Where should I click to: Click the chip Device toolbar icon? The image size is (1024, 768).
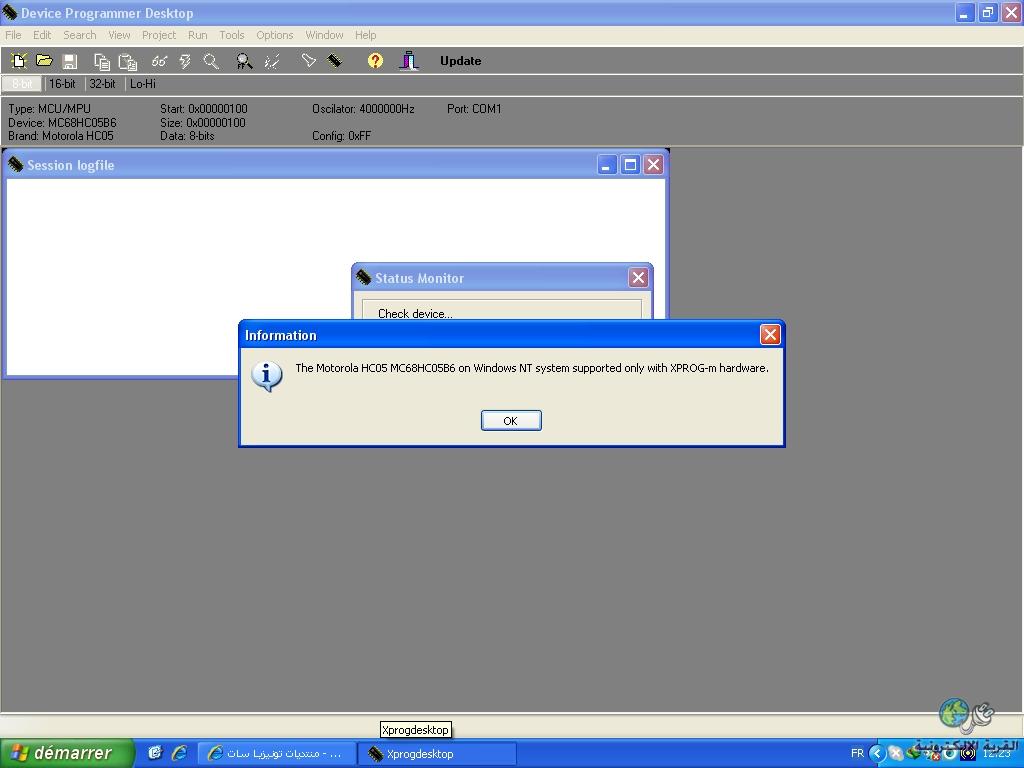[334, 61]
